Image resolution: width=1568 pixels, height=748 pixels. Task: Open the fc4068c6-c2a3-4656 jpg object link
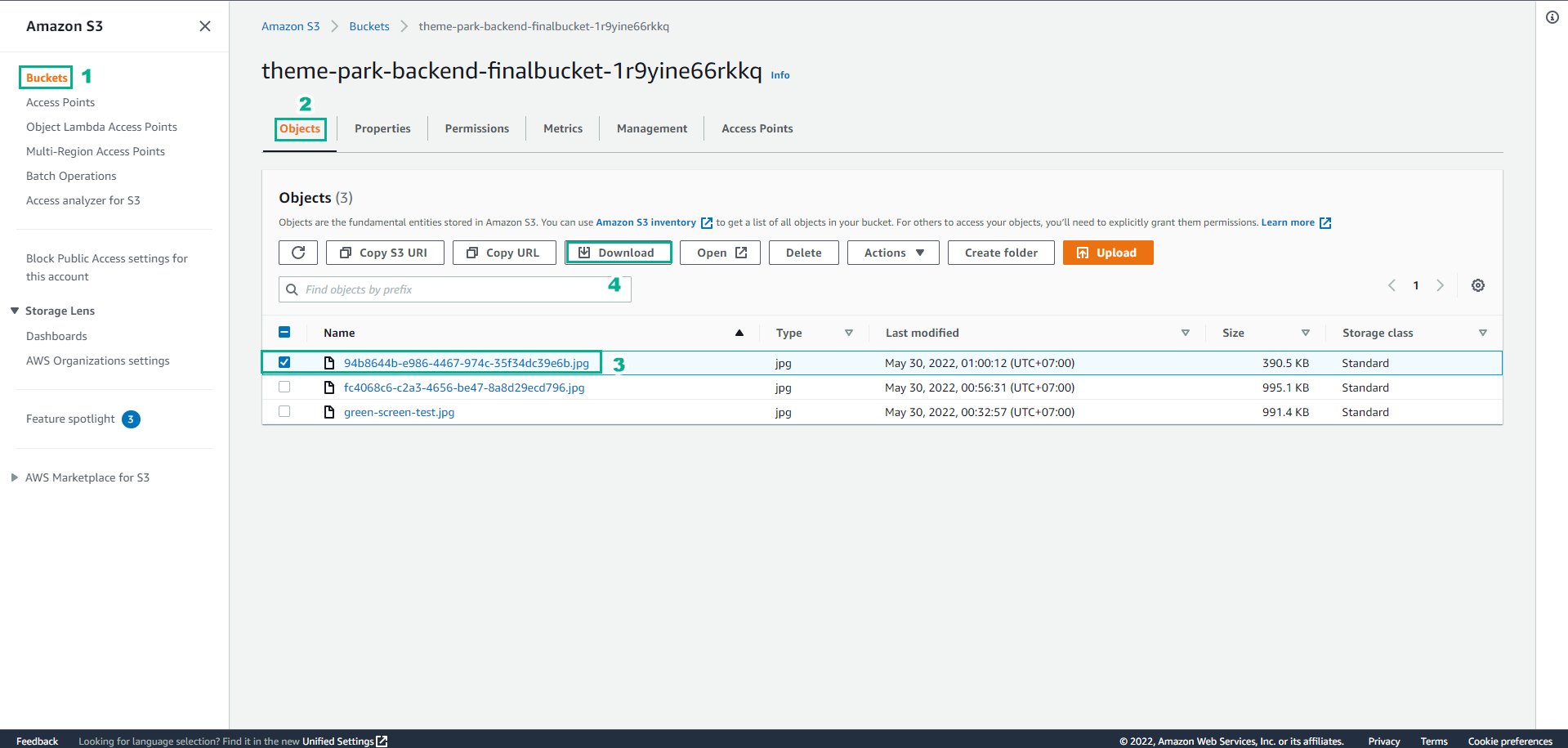464,387
